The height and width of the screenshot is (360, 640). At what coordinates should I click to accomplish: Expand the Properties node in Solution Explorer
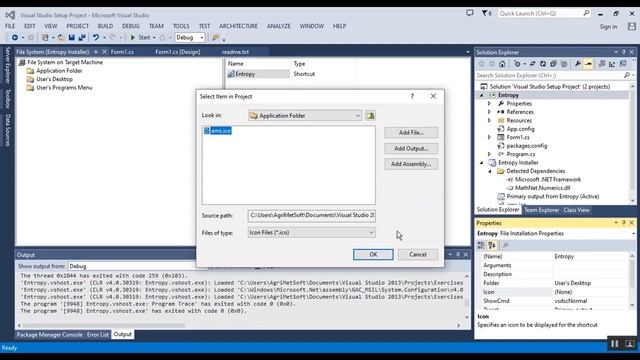[x=489, y=104]
